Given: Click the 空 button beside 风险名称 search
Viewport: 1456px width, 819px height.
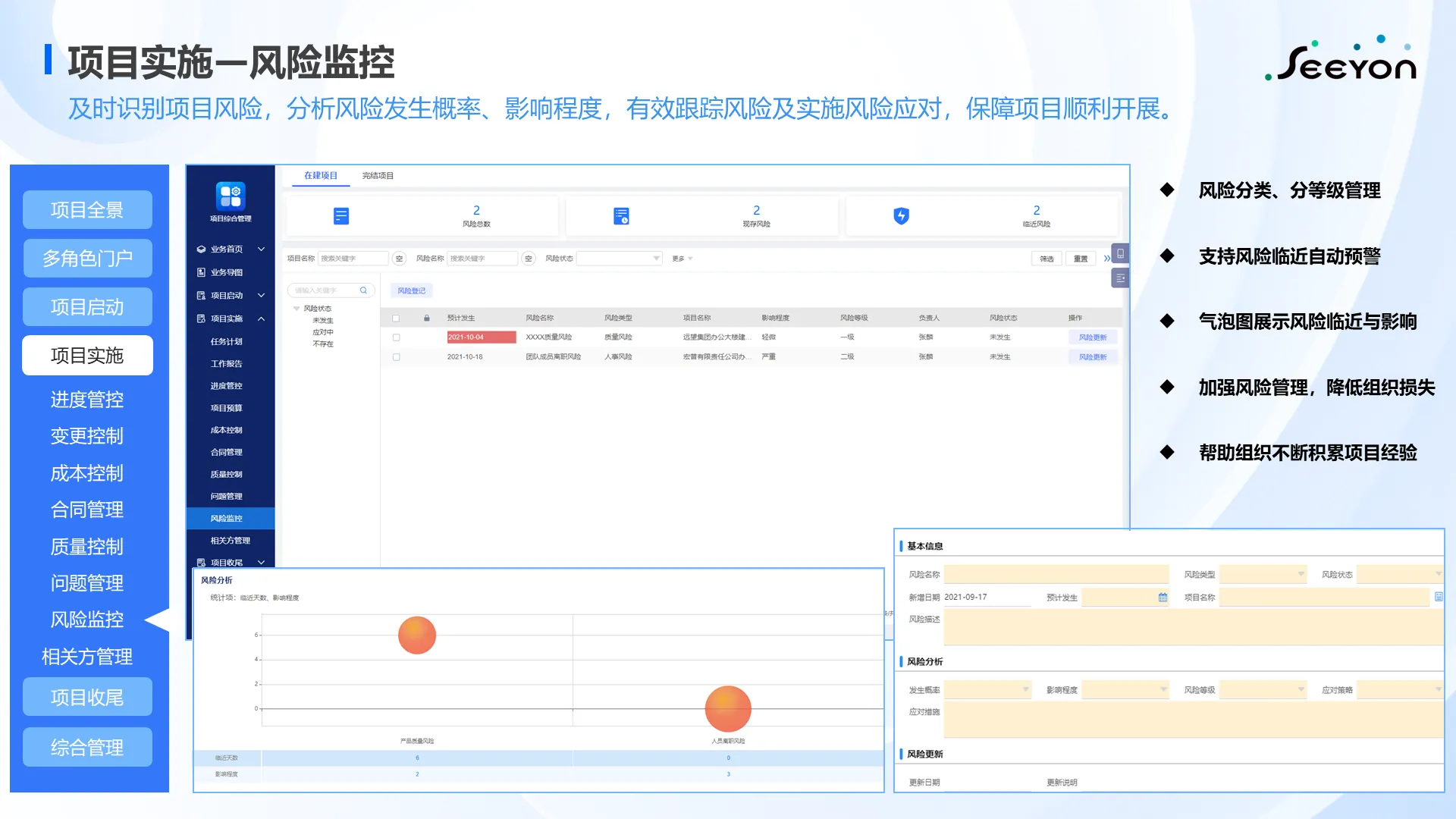Looking at the screenshot, I should point(529,259).
